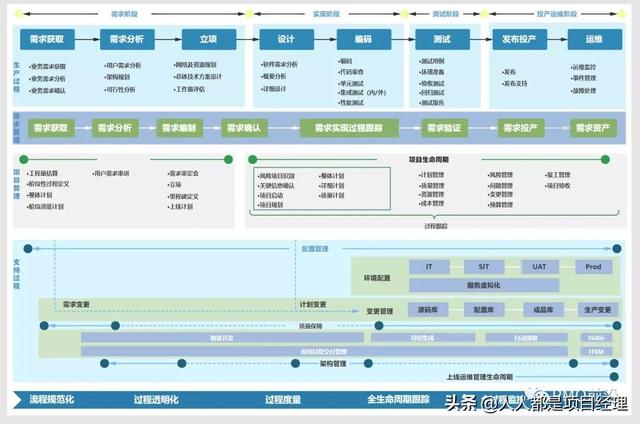This screenshot has width=640, height=424.
Task: Click the 用户需求串讲 bullet item
Action: pos(111,173)
